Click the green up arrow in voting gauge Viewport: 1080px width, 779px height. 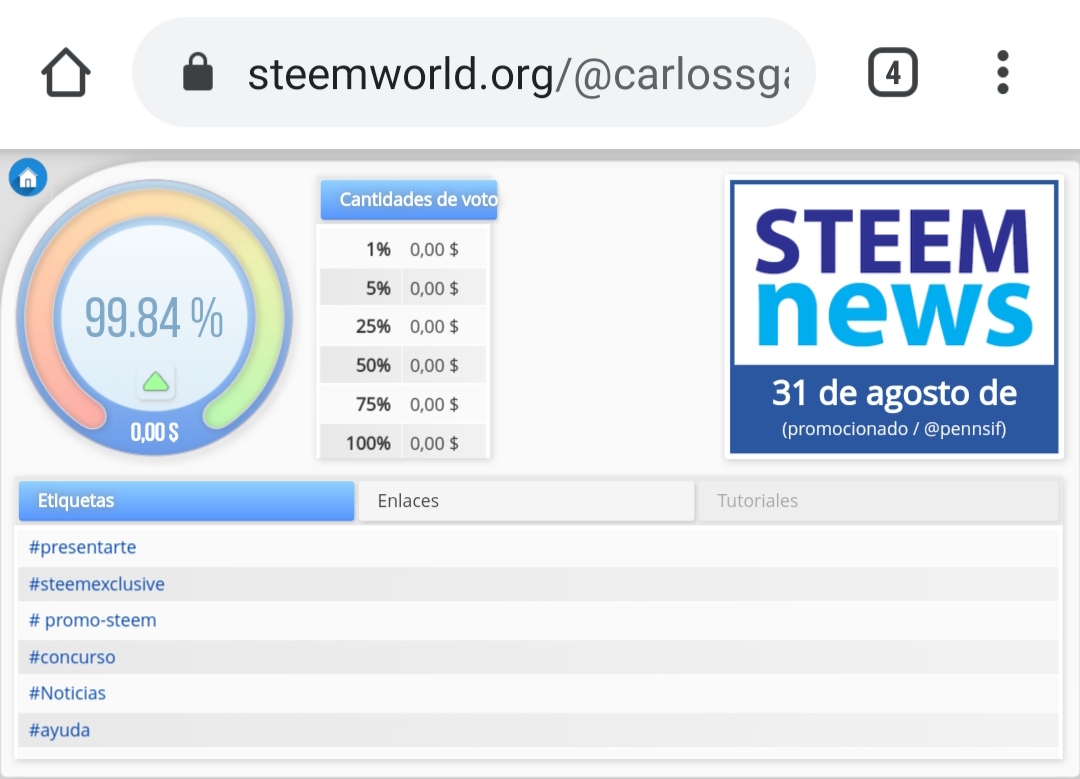coord(156,381)
